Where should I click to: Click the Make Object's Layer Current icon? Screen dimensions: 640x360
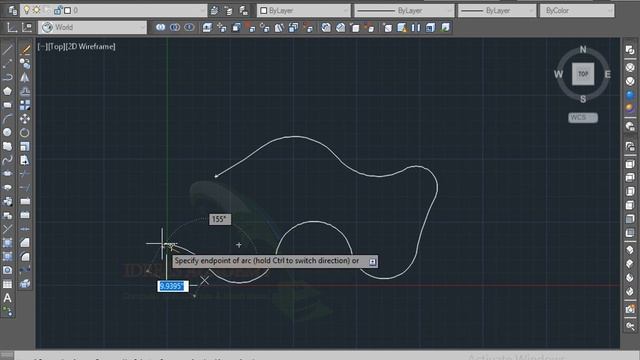pyautogui.click(x=214, y=10)
